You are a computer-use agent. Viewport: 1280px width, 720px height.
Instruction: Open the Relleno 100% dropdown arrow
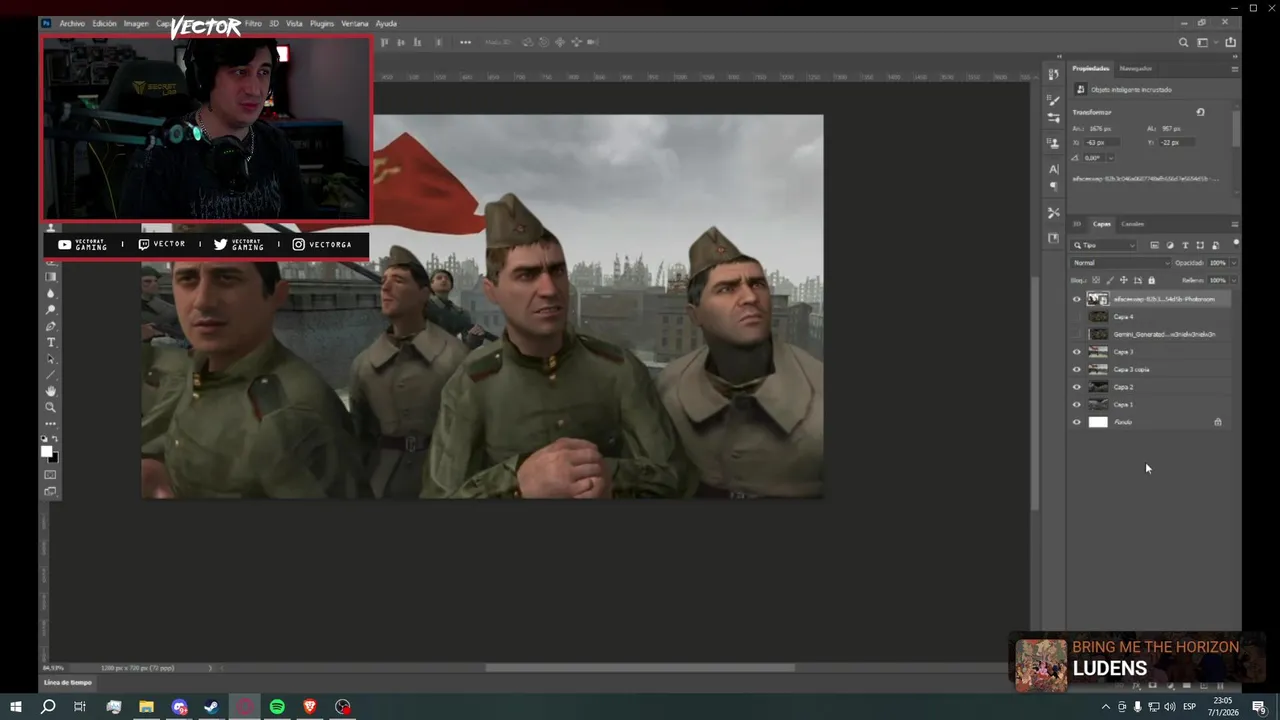tap(1233, 280)
